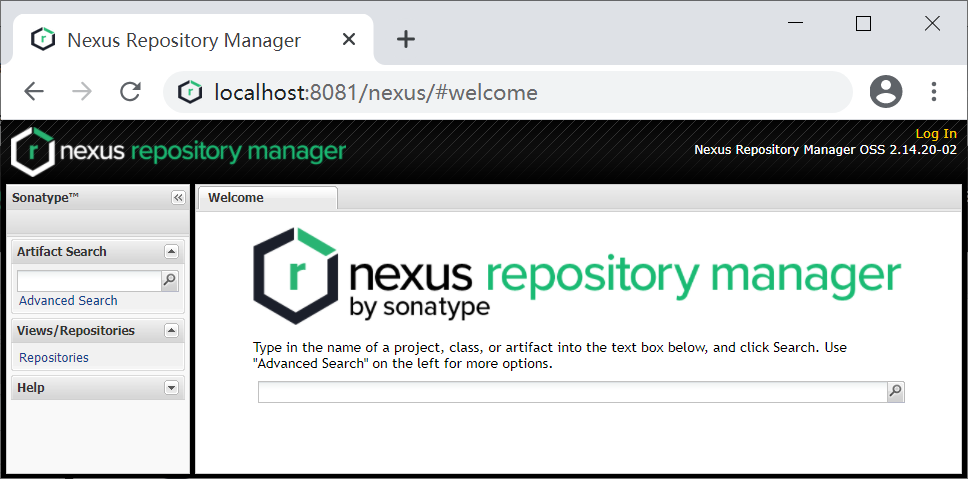Viewport: 968px width, 479px height.
Task: Open the browser profile avatar icon
Action: pyautogui.click(x=885, y=92)
